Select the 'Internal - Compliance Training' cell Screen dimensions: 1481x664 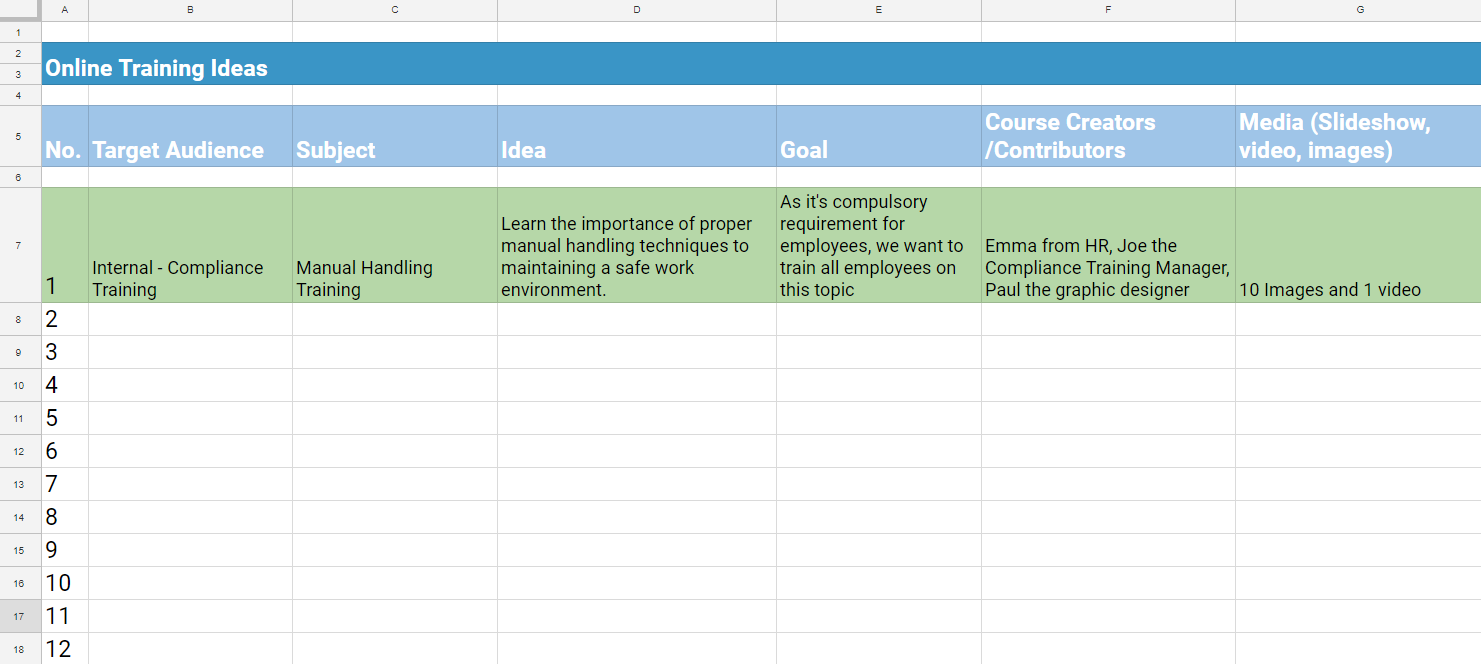pyautogui.click(x=190, y=245)
